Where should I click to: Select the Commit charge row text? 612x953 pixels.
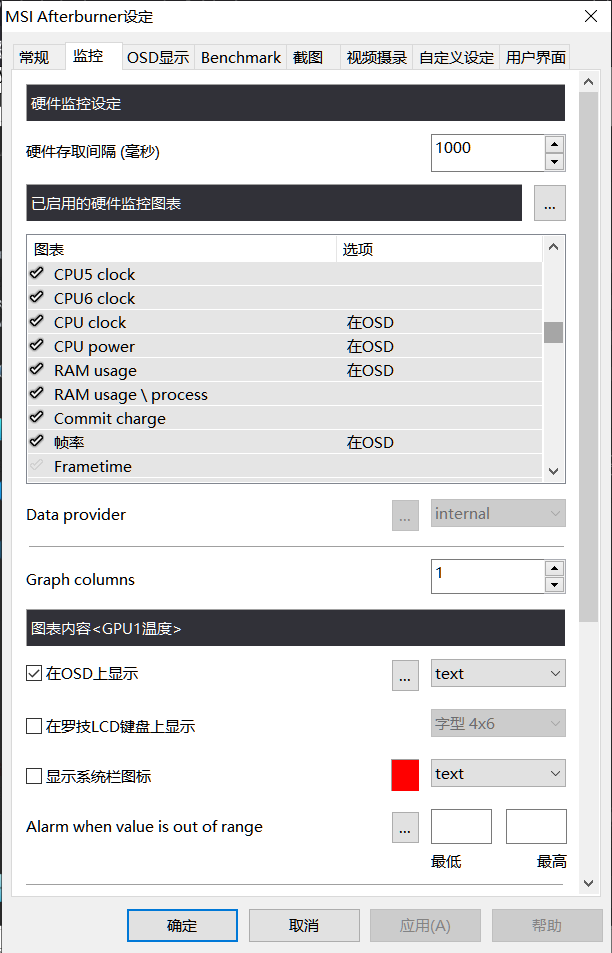click(109, 419)
